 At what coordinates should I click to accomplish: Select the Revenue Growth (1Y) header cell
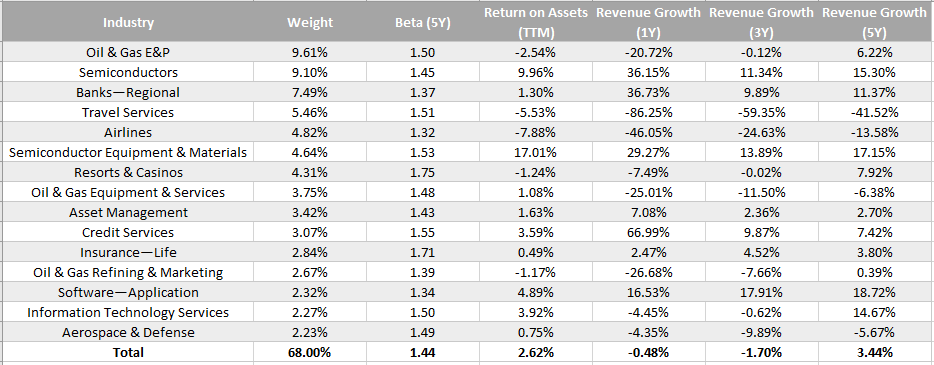pyautogui.click(x=649, y=23)
